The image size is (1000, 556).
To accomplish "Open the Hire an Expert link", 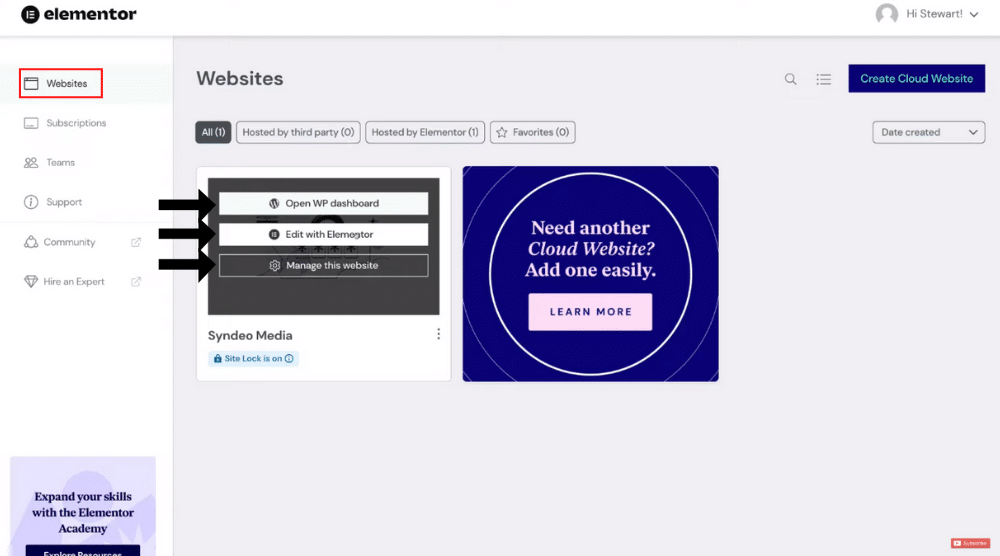I will 73,282.
